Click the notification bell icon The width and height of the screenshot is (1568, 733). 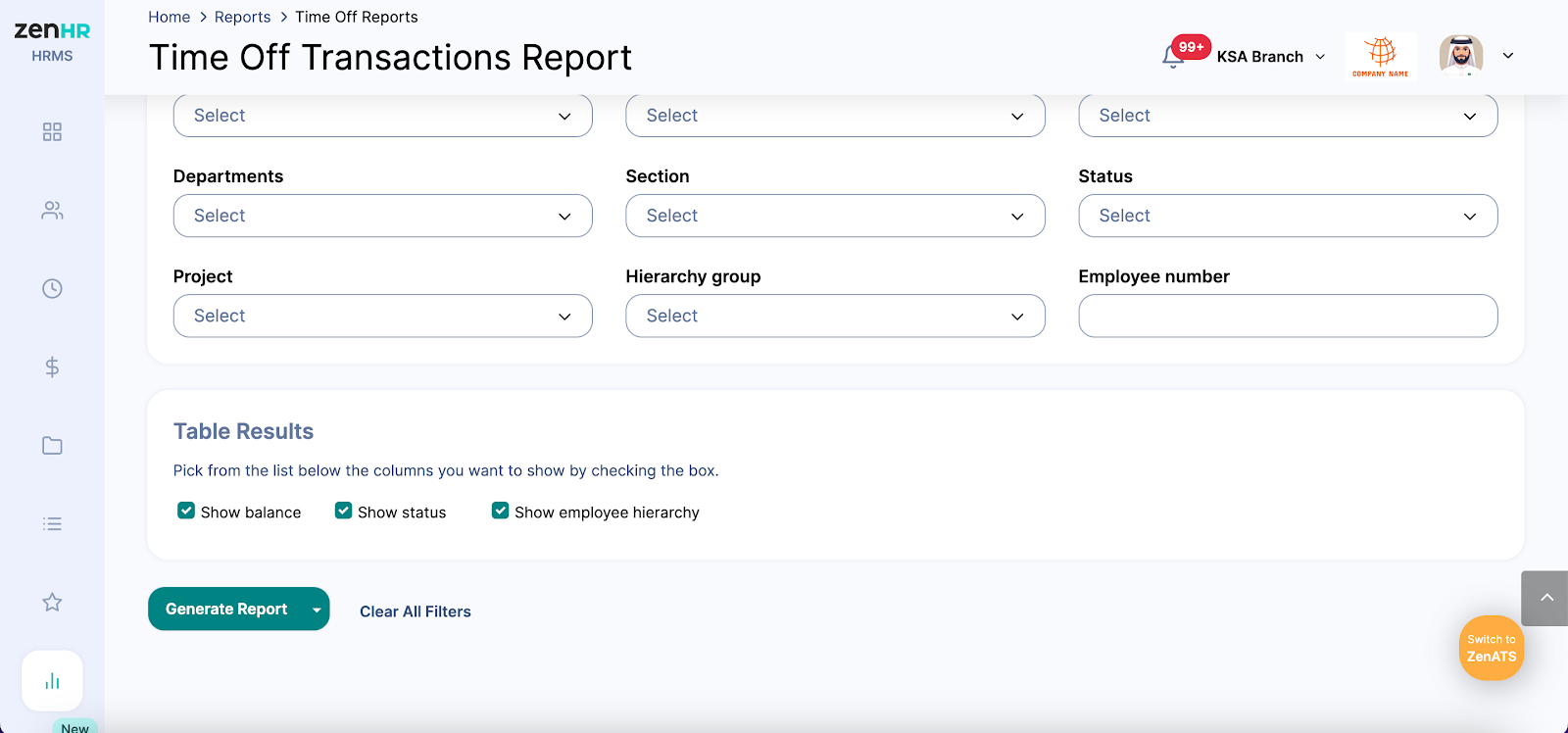1173,57
